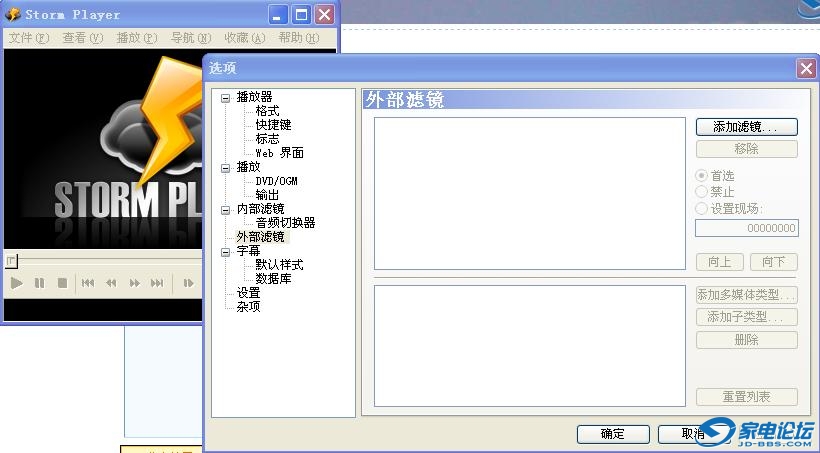The image size is (820, 453).
Task: Select 快捷键 in the options tree
Action: (x=273, y=125)
